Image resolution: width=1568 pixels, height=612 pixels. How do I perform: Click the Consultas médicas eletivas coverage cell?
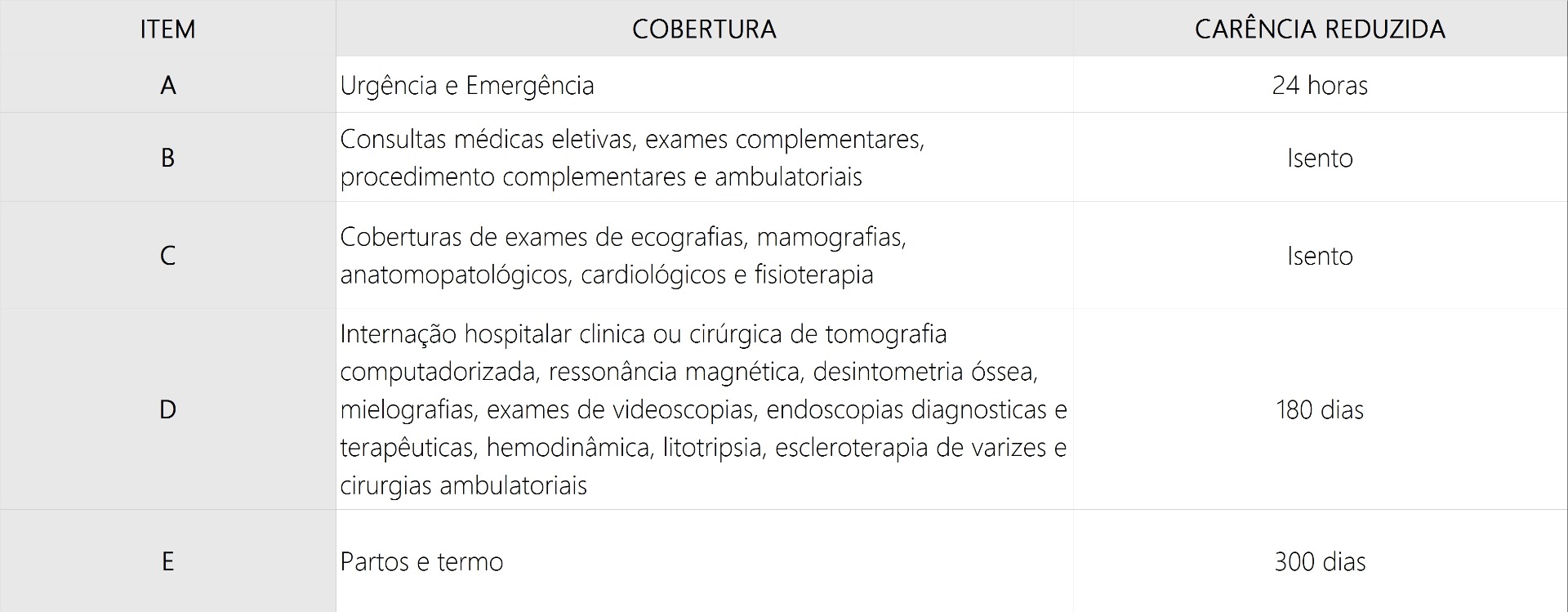(x=632, y=158)
